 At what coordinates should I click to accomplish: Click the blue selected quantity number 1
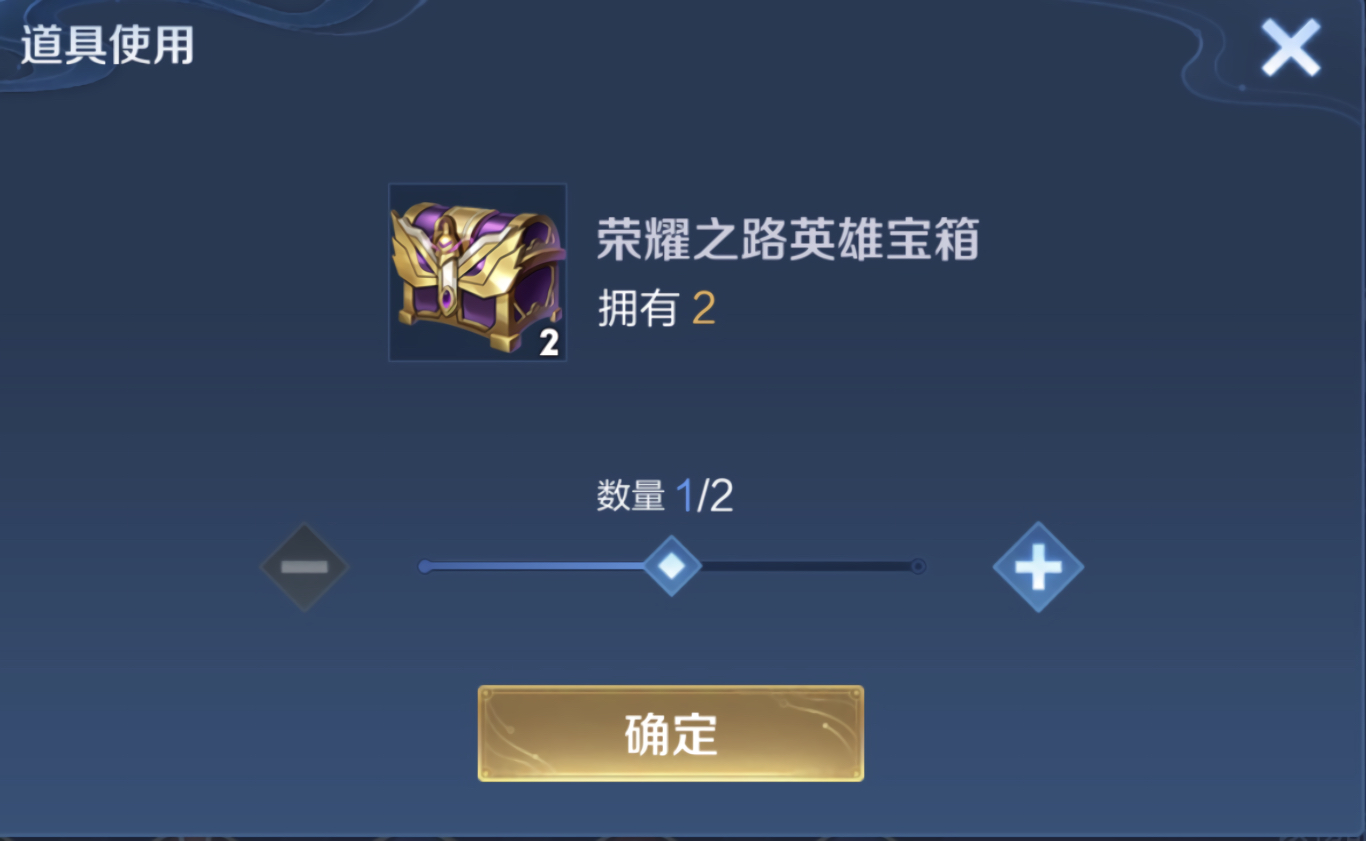point(685,496)
